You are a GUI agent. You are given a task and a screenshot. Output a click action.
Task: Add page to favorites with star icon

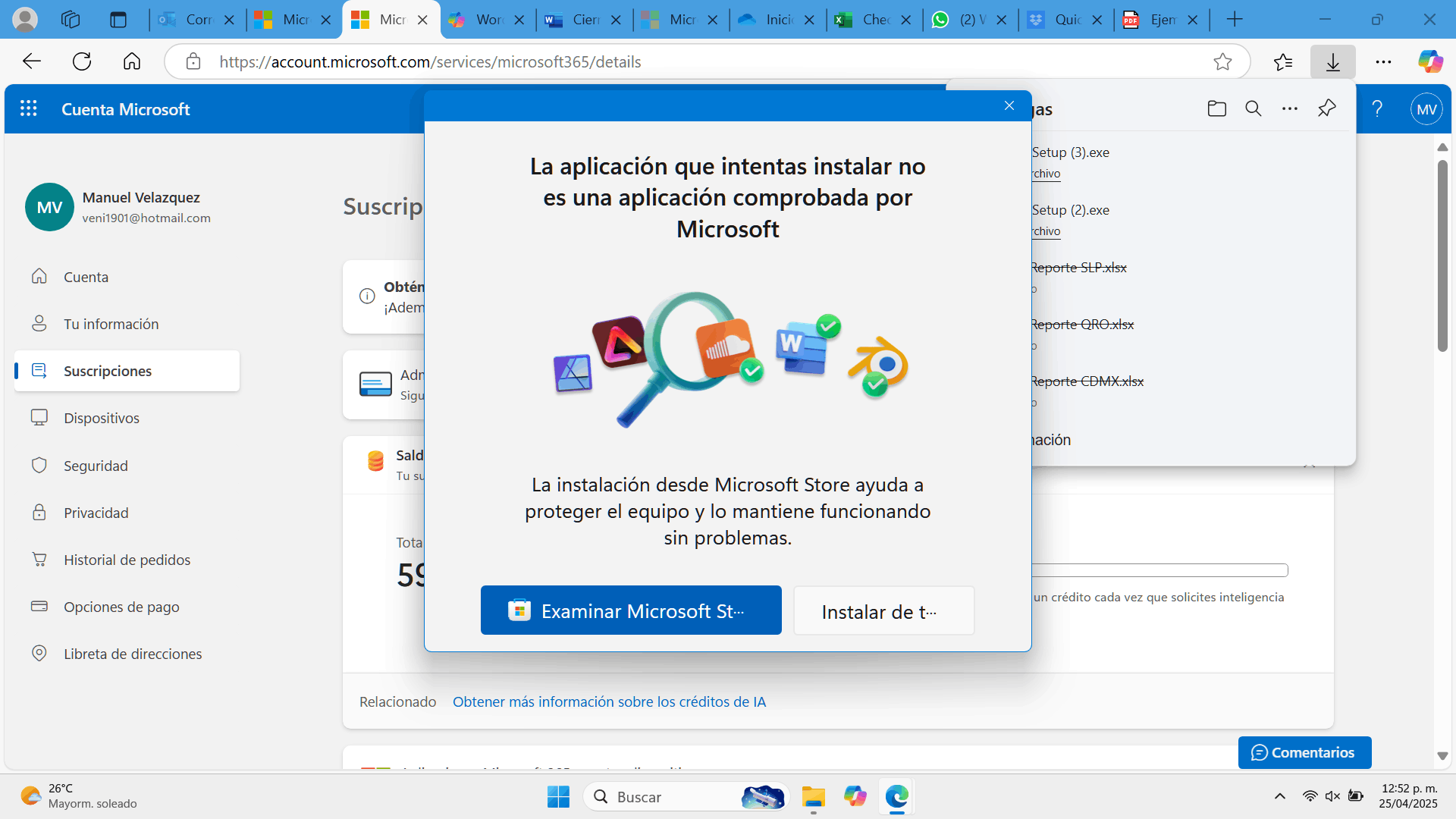coord(1222,62)
